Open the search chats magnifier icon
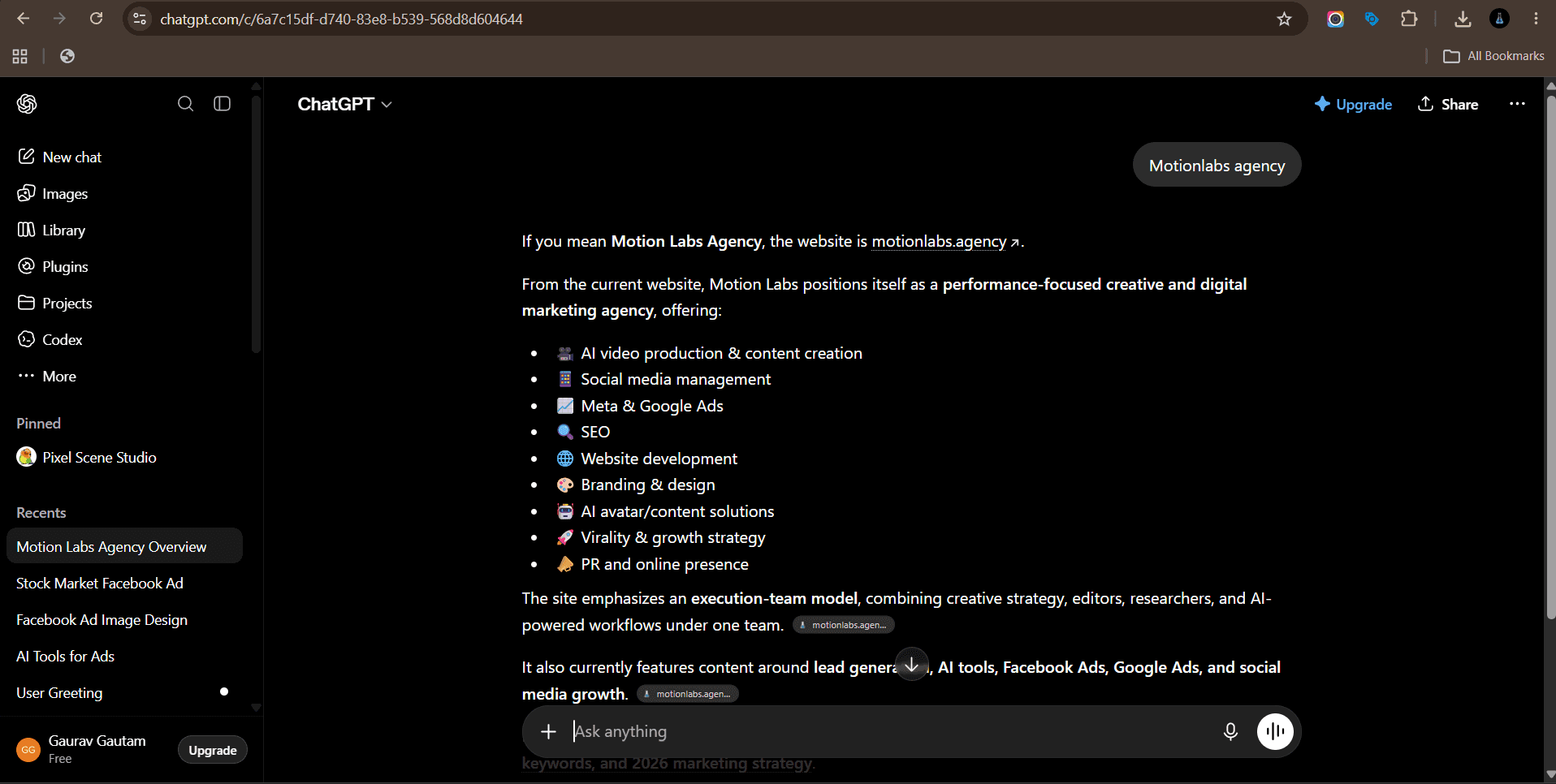The width and height of the screenshot is (1556, 784). [186, 104]
